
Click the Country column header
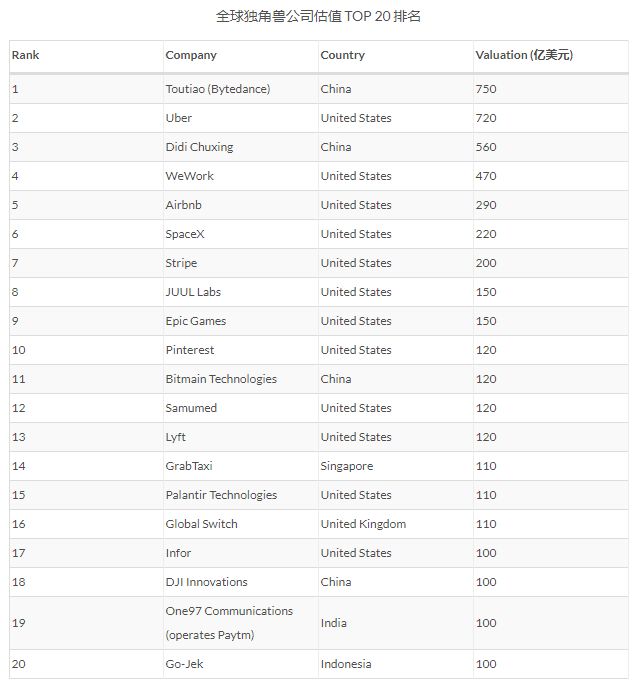(x=342, y=55)
